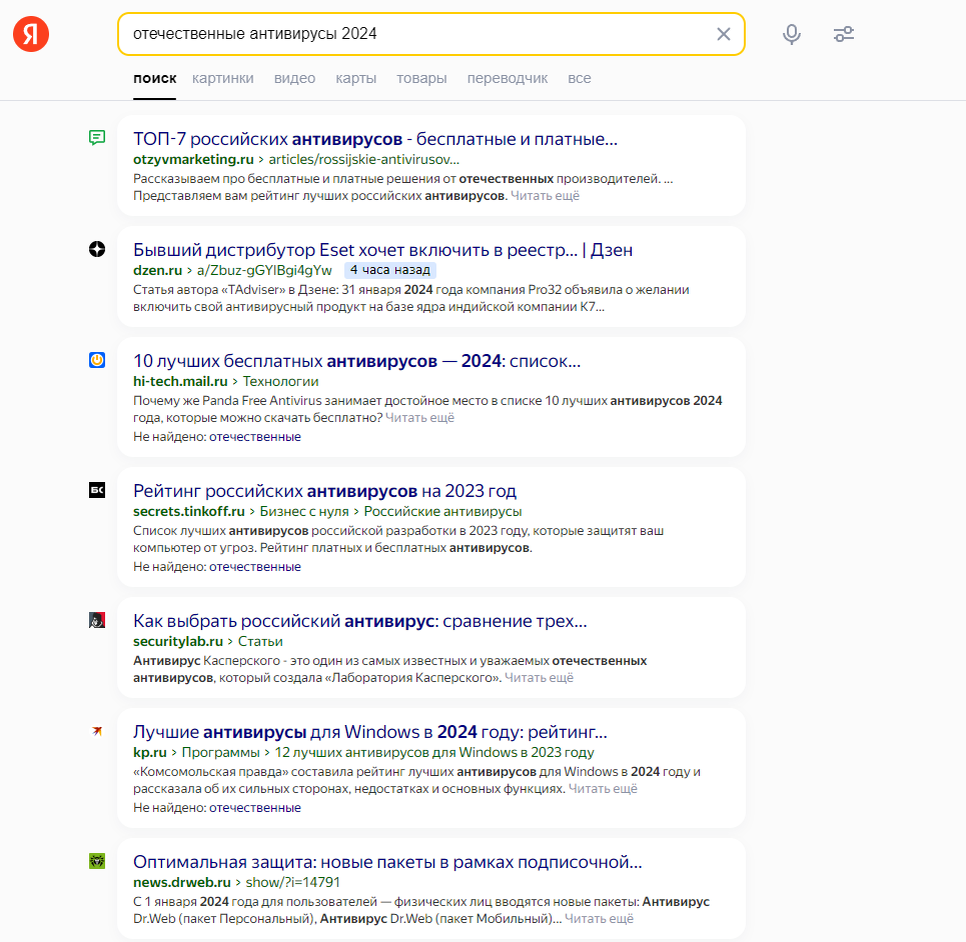Click the securitylab.ru favicon

[97, 620]
